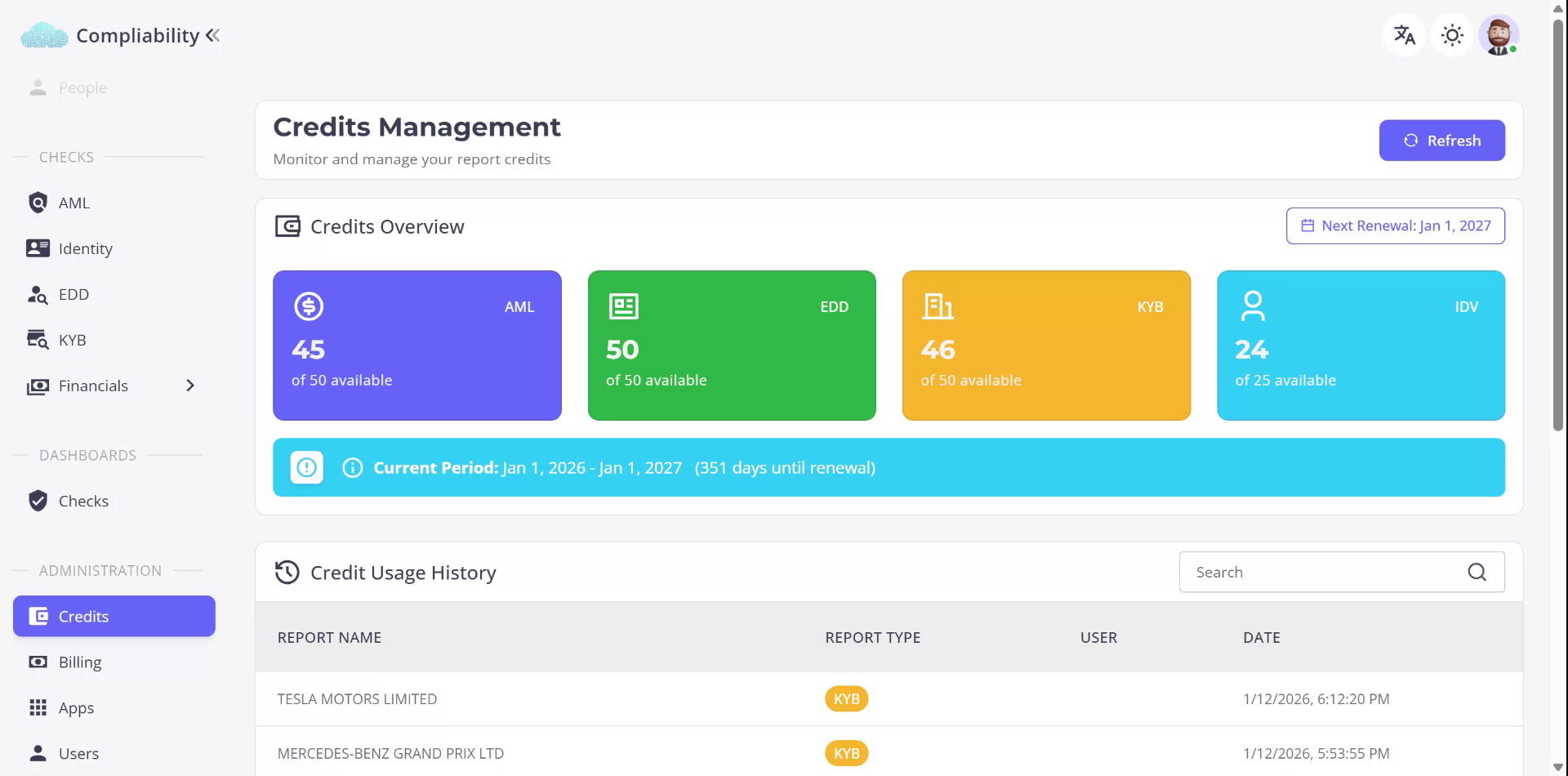Click the Billing sidebar icon
1568x776 pixels.
[38, 662]
